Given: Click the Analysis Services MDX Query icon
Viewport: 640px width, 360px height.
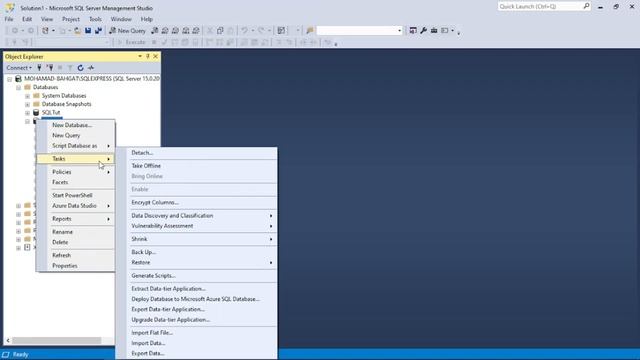Looking at the screenshot, I should 165,31.
